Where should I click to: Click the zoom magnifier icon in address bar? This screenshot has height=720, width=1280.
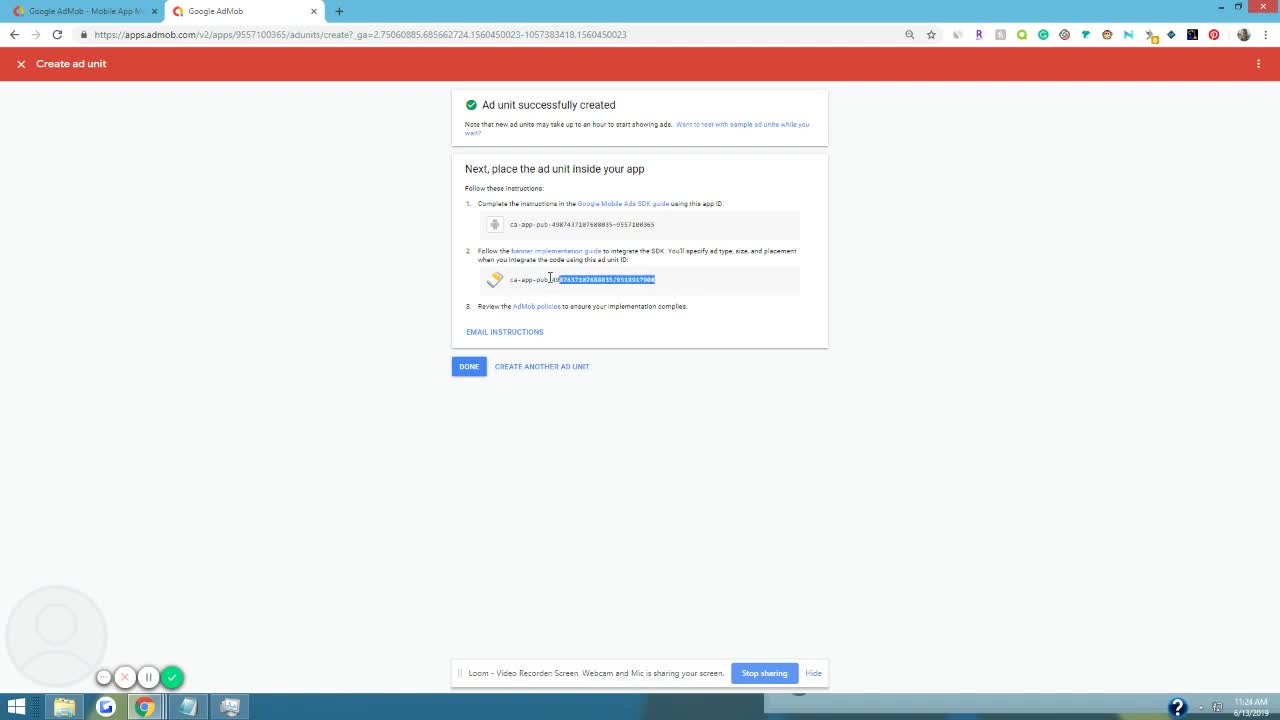click(x=909, y=35)
